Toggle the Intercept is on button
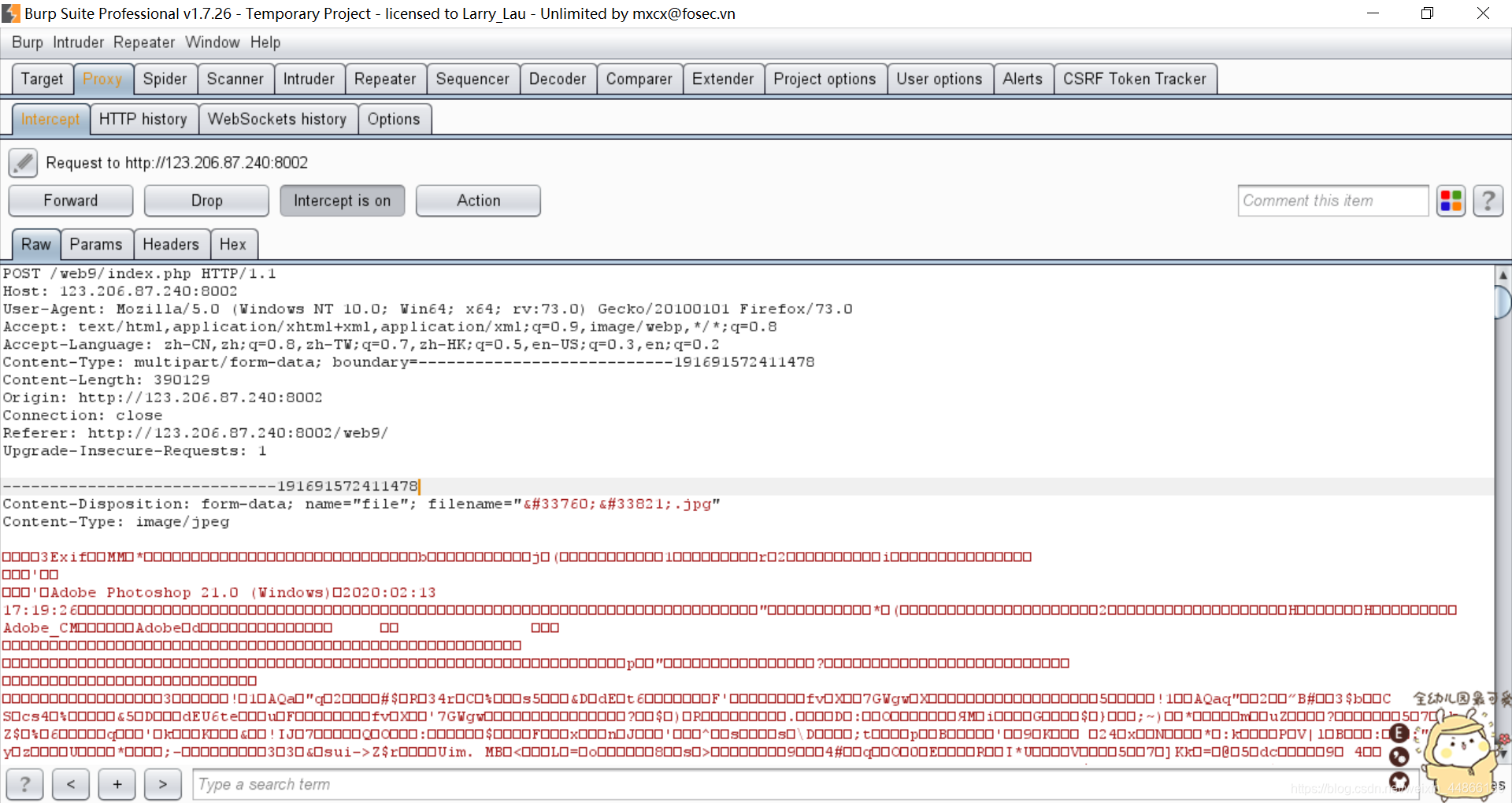This screenshot has width=1512, height=803. click(x=342, y=201)
